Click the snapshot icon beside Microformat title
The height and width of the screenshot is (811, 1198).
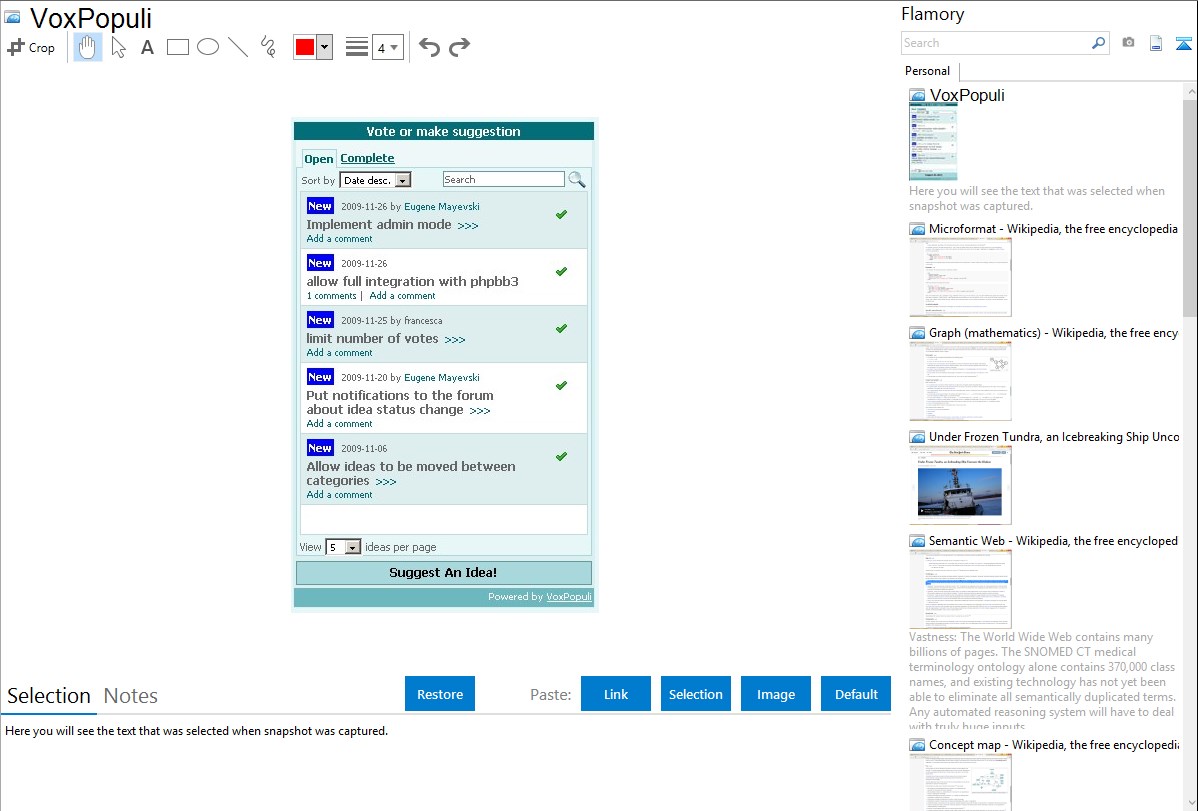click(917, 229)
